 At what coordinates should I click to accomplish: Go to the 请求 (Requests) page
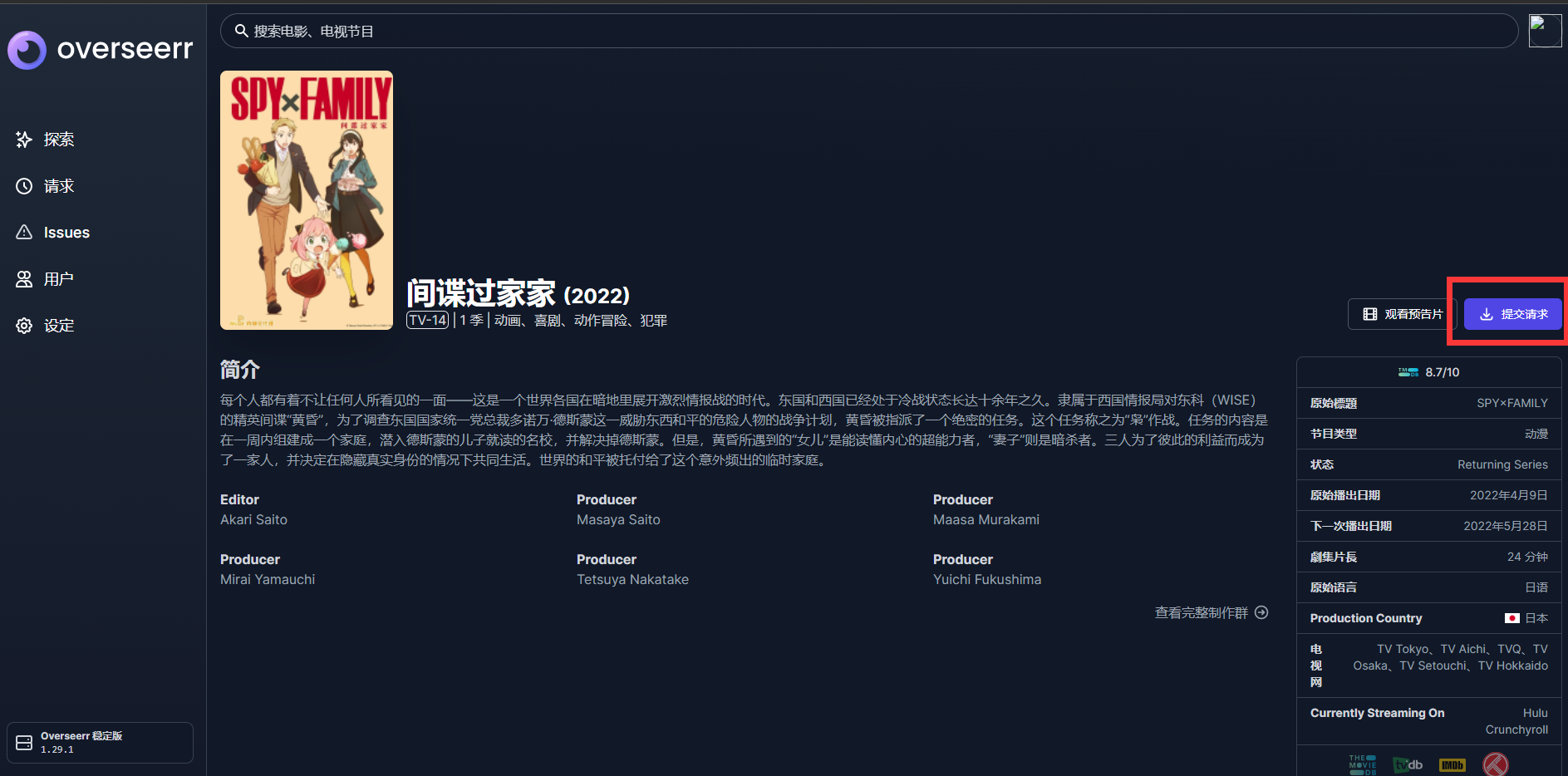coord(58,186)
